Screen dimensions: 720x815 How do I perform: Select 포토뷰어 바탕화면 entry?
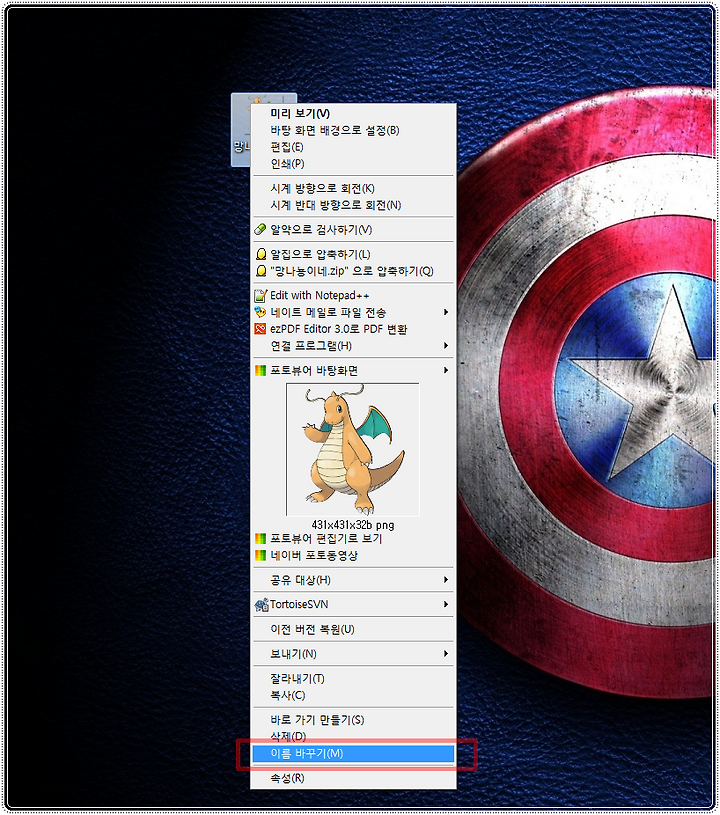click(x=354, y=371)
